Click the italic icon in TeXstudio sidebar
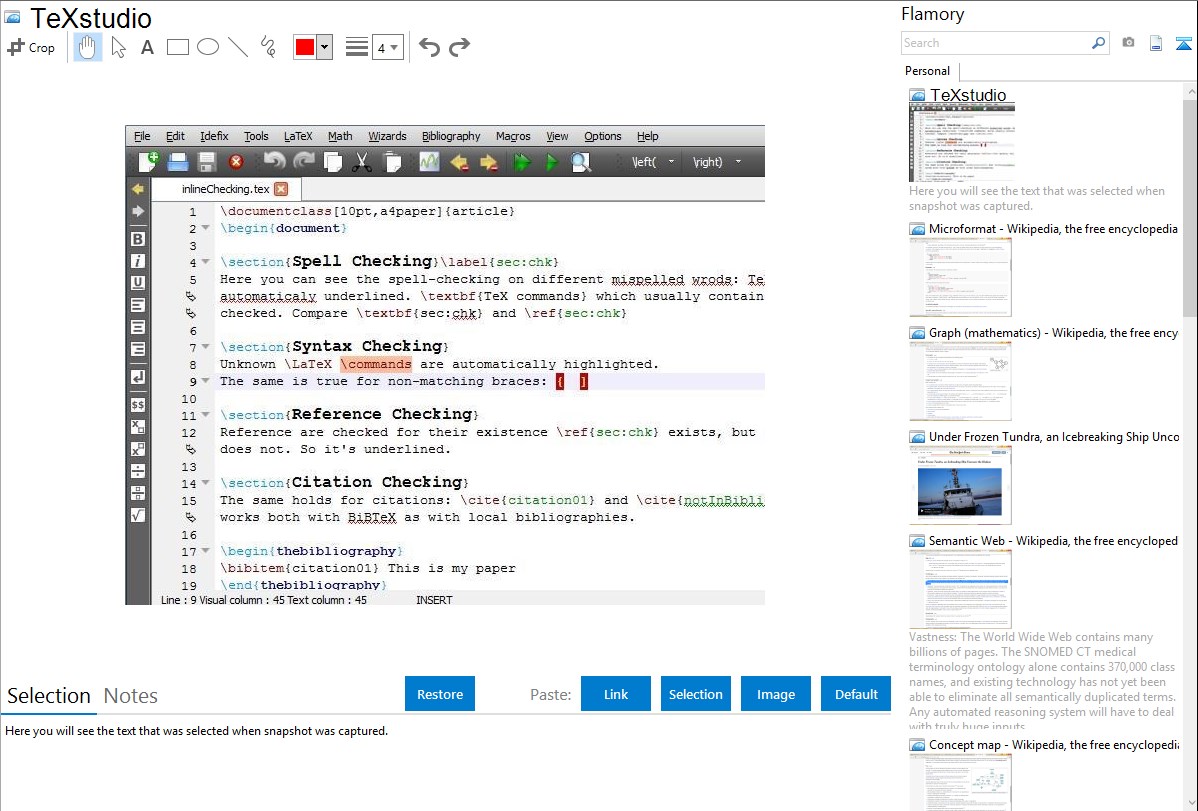Viewport: 1198px width, 811px height. pos(138,261)
